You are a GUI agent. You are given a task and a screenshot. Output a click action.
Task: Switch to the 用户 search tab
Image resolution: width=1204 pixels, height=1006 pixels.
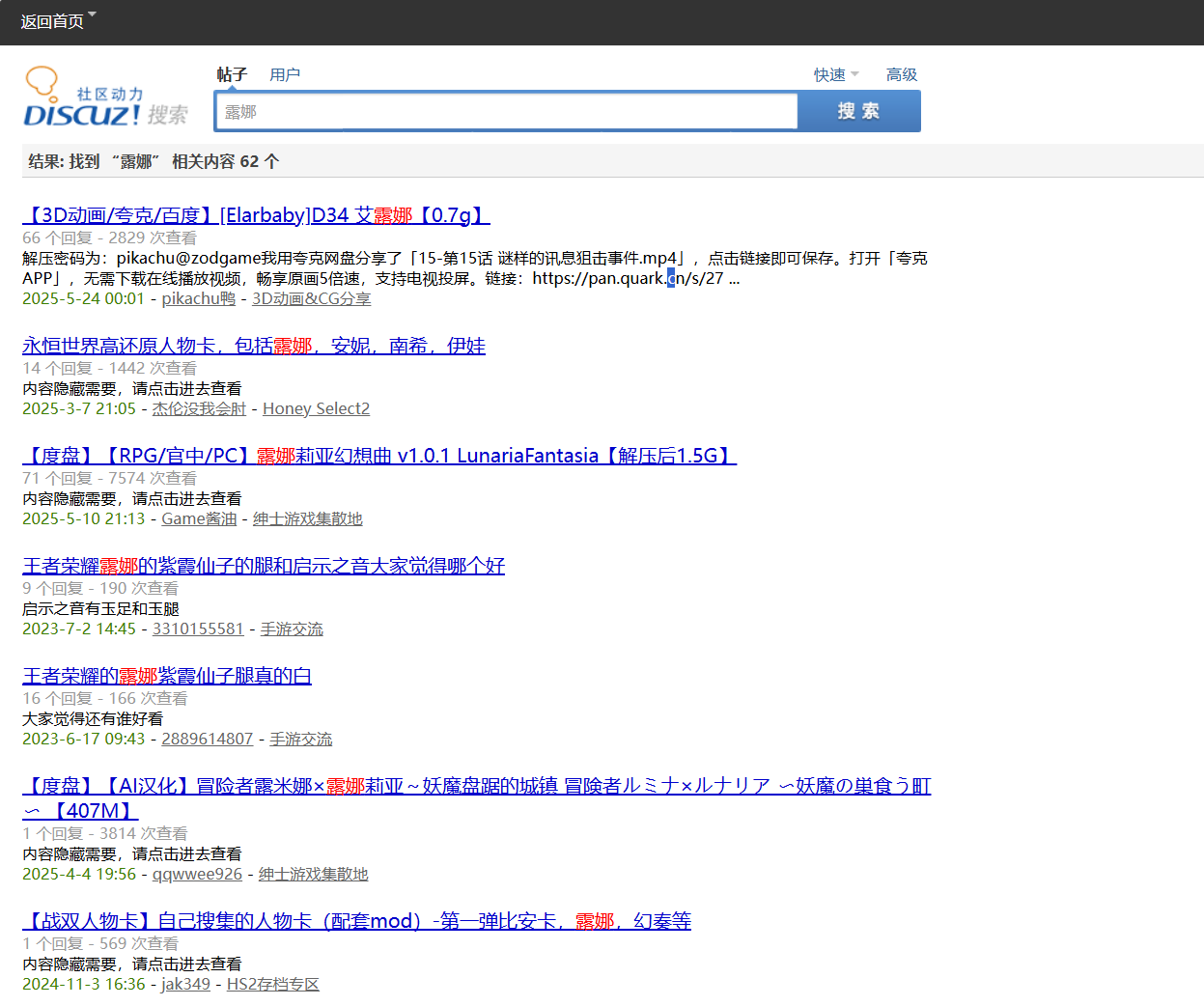tap(285, 74)
